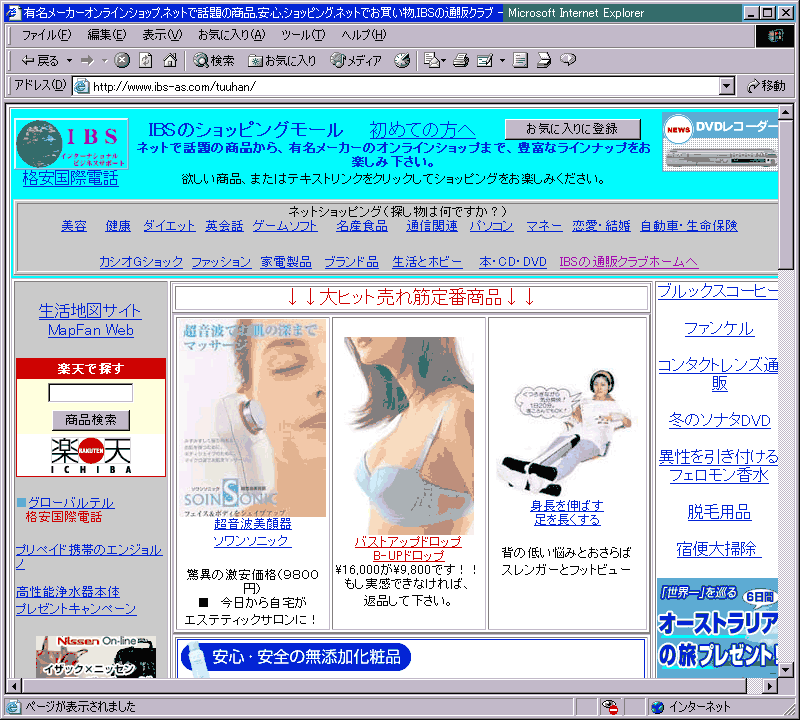Image resolution: width=800 pixels, height=720 pixels.
Task: Go to the Home page icon
Action: click(170, 60)
